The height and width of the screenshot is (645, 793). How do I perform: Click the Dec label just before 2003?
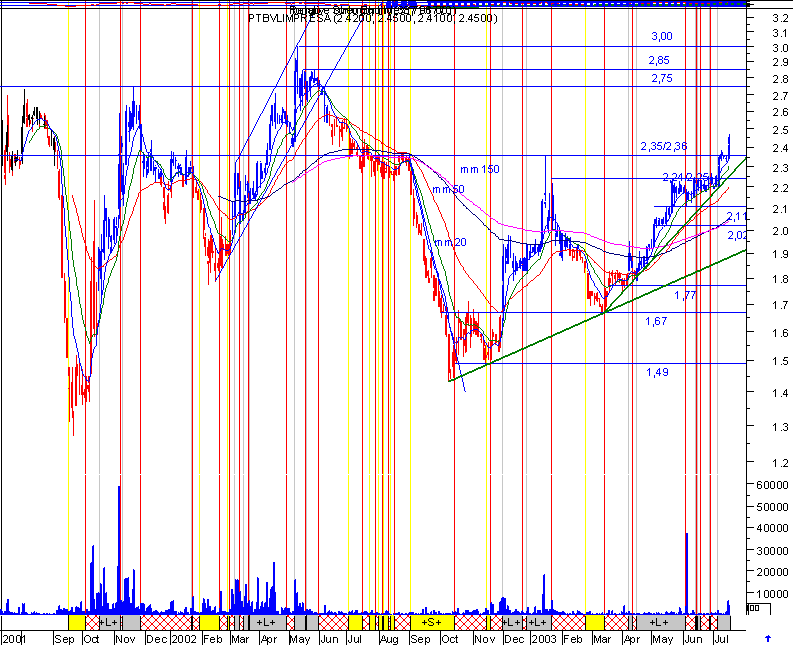point(514,639)
